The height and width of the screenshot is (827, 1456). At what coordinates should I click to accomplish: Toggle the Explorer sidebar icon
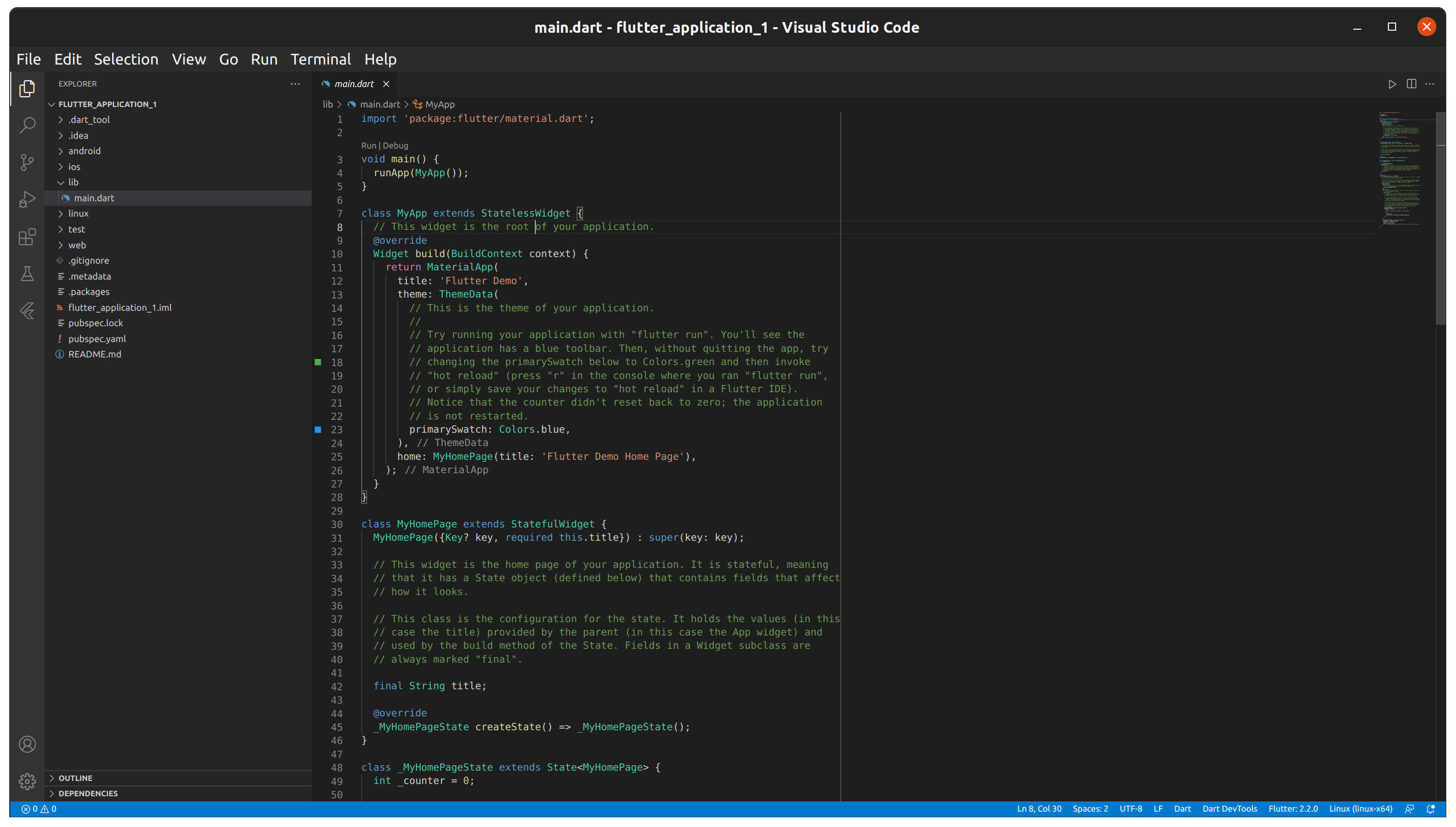coord(27,89)
